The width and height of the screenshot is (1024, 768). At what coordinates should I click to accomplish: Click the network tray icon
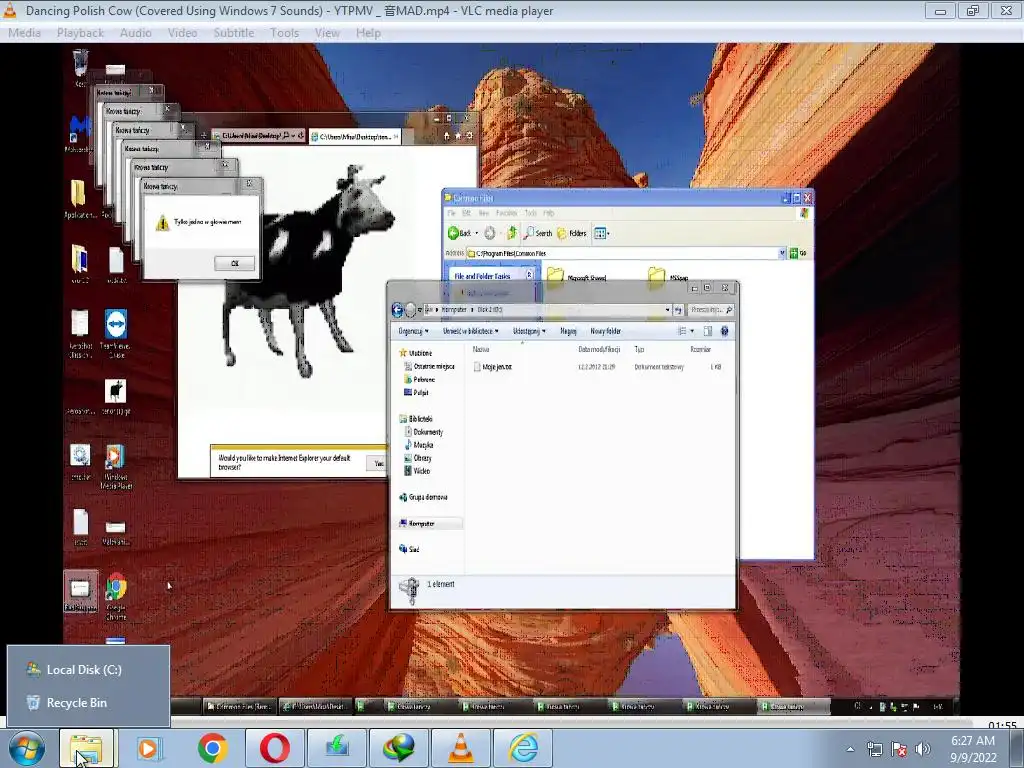click(874, 750)
